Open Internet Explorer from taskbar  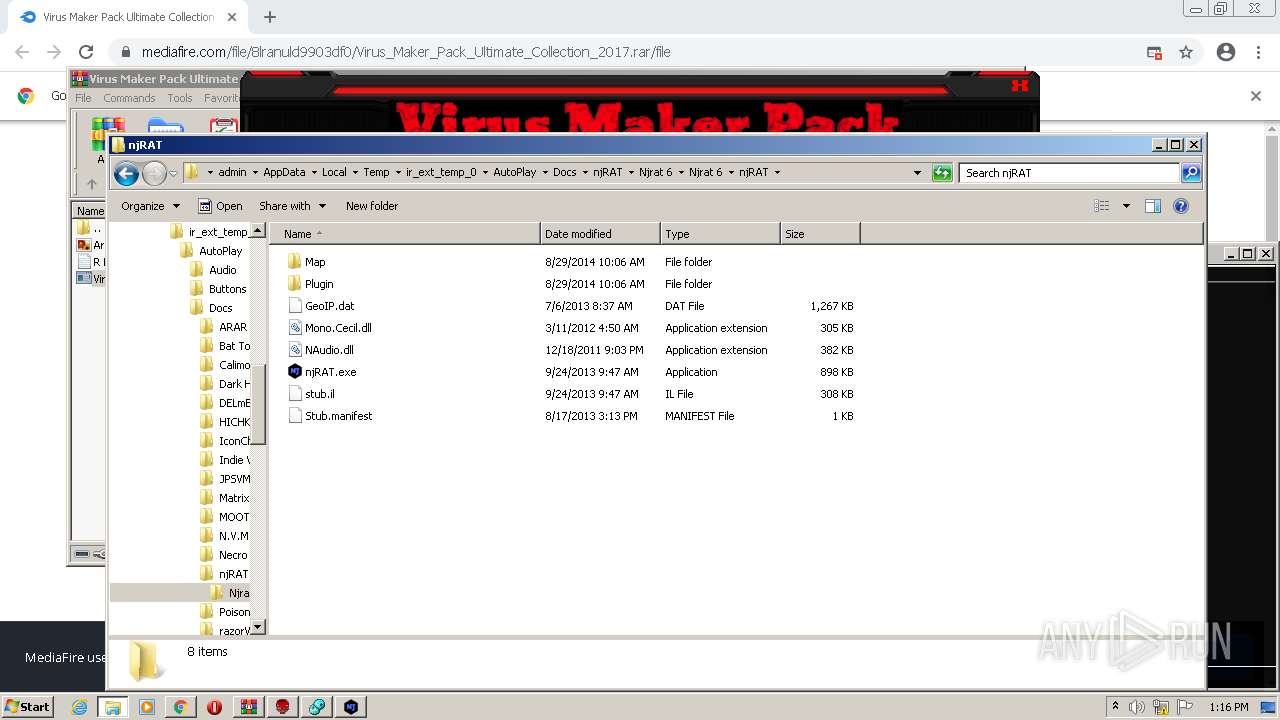coord(79,706)
